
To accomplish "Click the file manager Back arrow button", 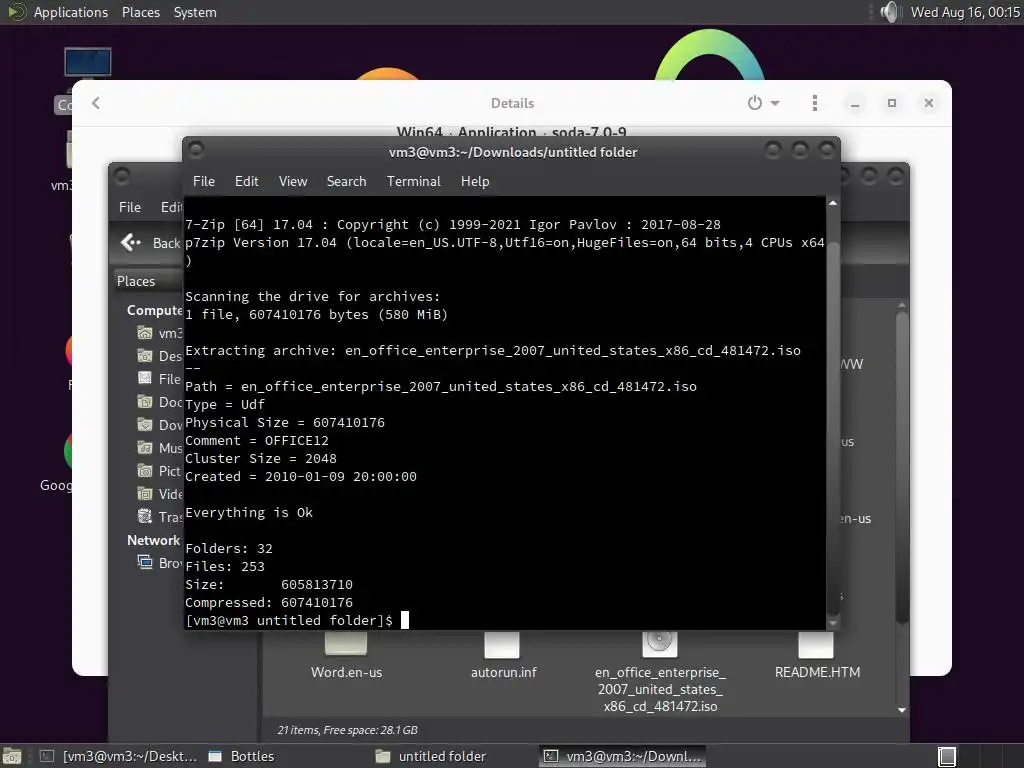I will [x=131, y=242].
